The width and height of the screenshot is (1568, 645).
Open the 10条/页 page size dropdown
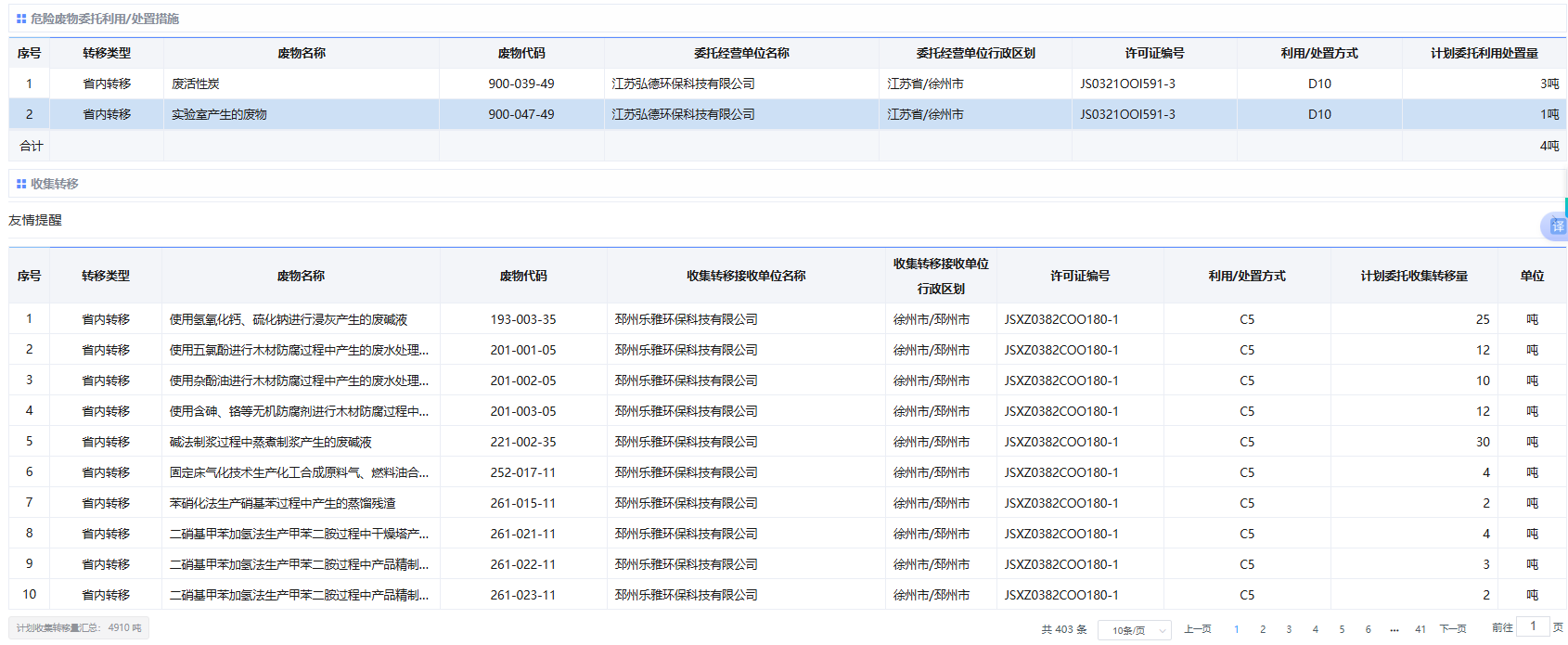point(1134,630)
